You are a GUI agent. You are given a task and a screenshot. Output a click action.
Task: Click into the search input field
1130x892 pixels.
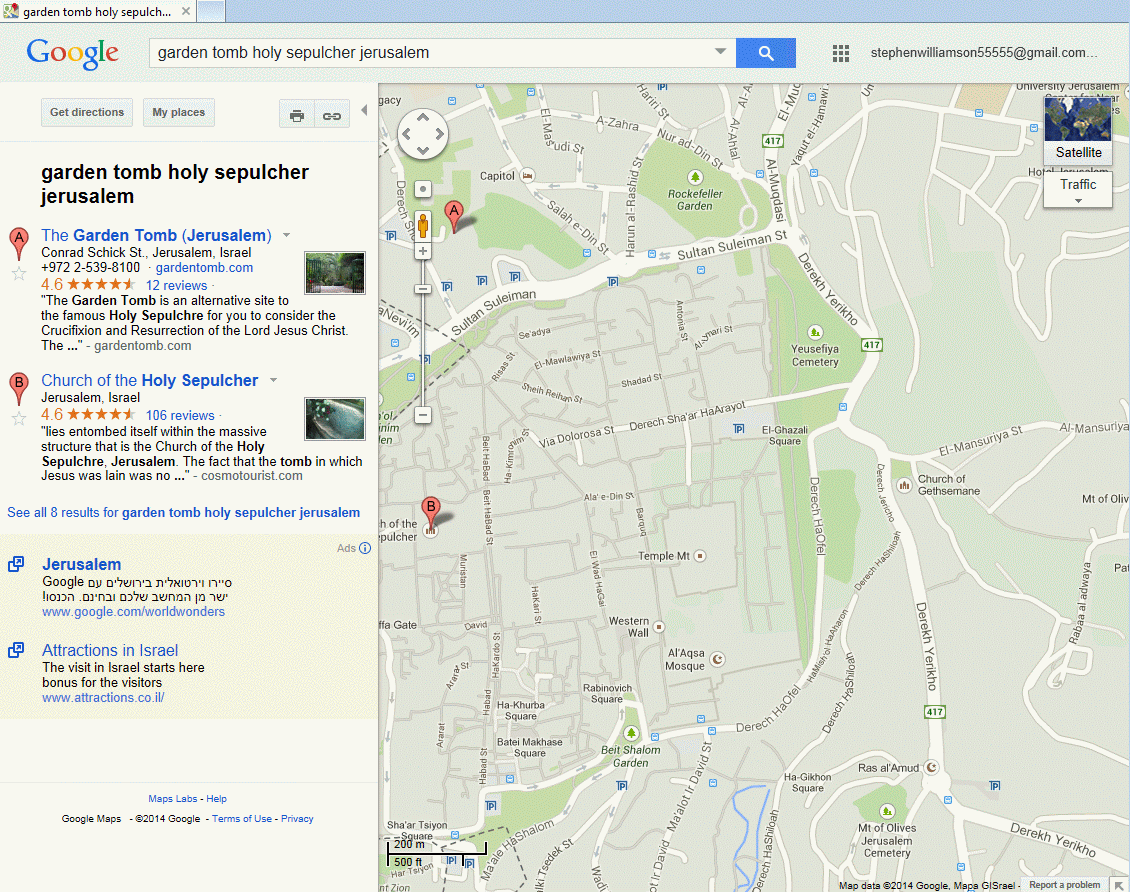pos(431,53)
